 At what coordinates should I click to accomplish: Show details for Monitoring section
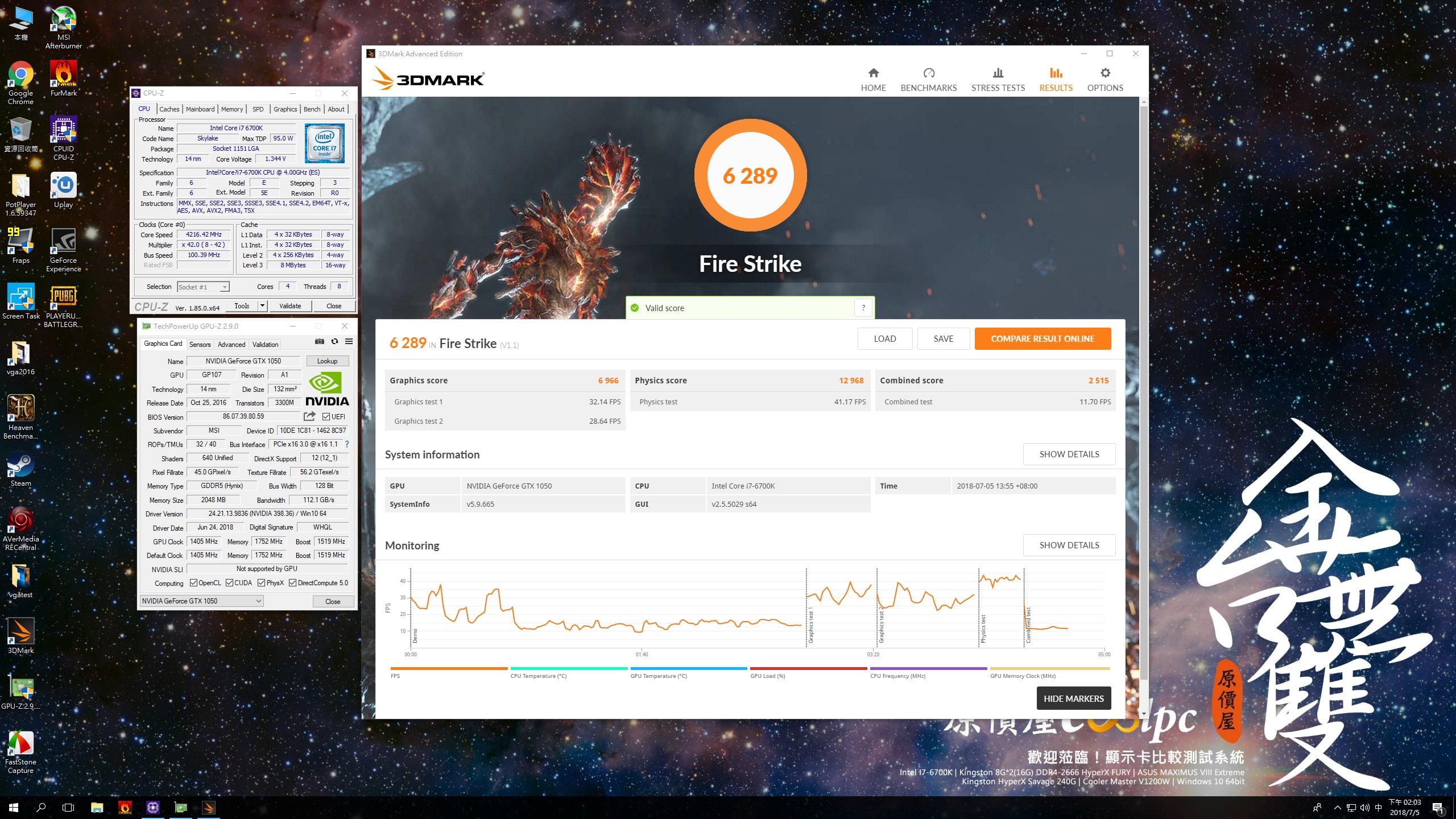tap(1069, 545)
